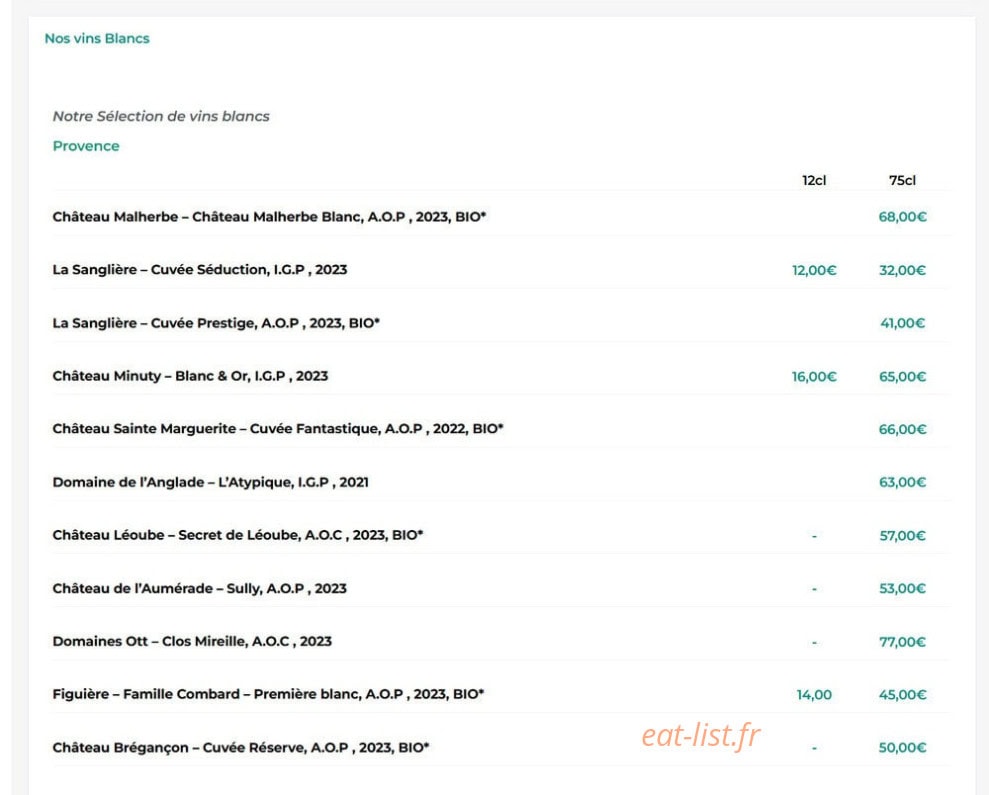Select La Sanglière Cuvée Séduction wine
Screen dimensions: 989x795
pos(200,270)
